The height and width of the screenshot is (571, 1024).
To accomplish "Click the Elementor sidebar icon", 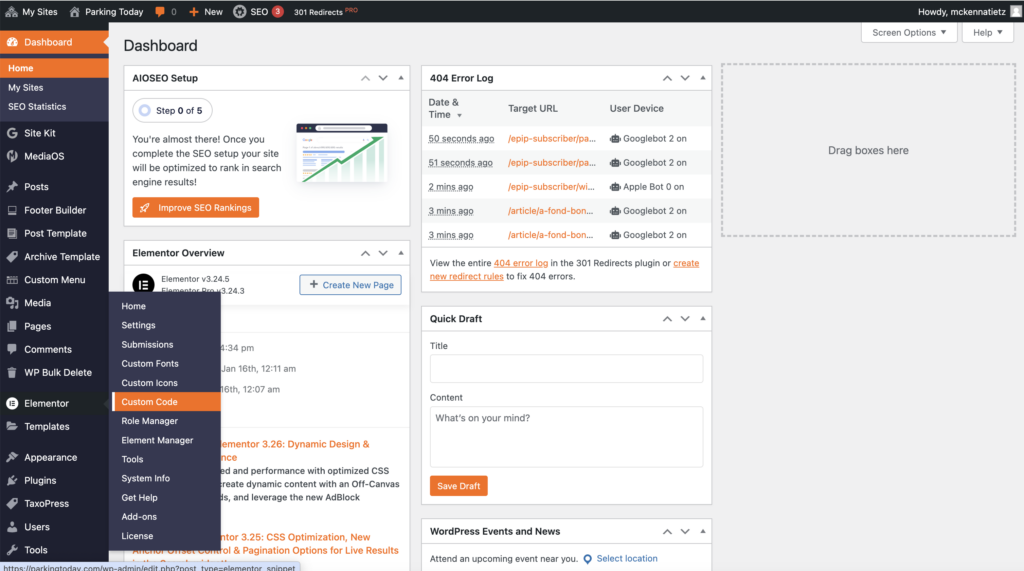I will (12, 403).
